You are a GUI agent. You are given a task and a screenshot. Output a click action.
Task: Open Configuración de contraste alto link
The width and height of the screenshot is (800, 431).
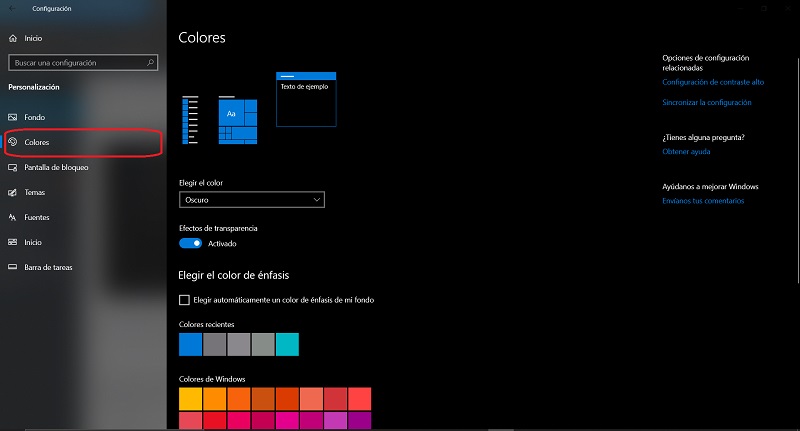(x=713, y=82)
